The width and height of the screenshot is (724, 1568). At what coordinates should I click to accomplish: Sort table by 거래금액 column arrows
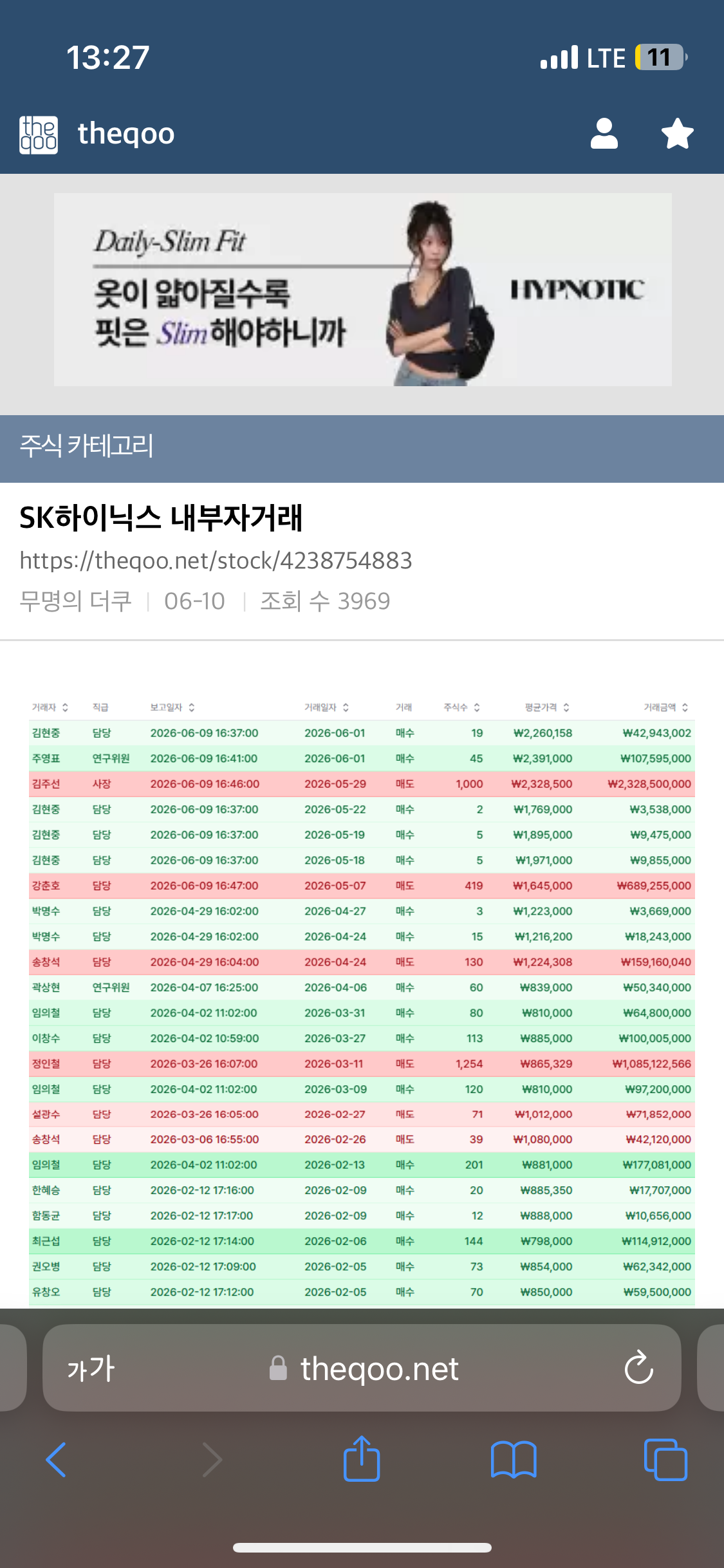pos(685,707)
